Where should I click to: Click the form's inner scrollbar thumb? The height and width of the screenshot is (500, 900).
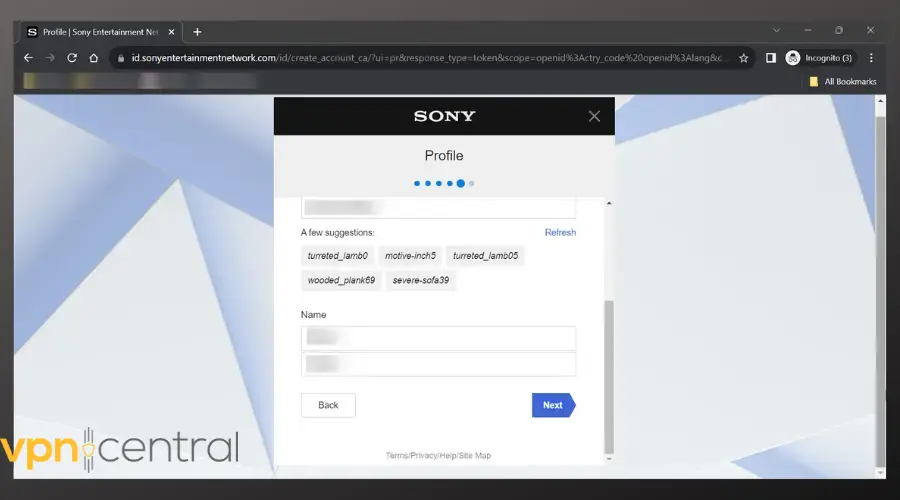(609, 377)
